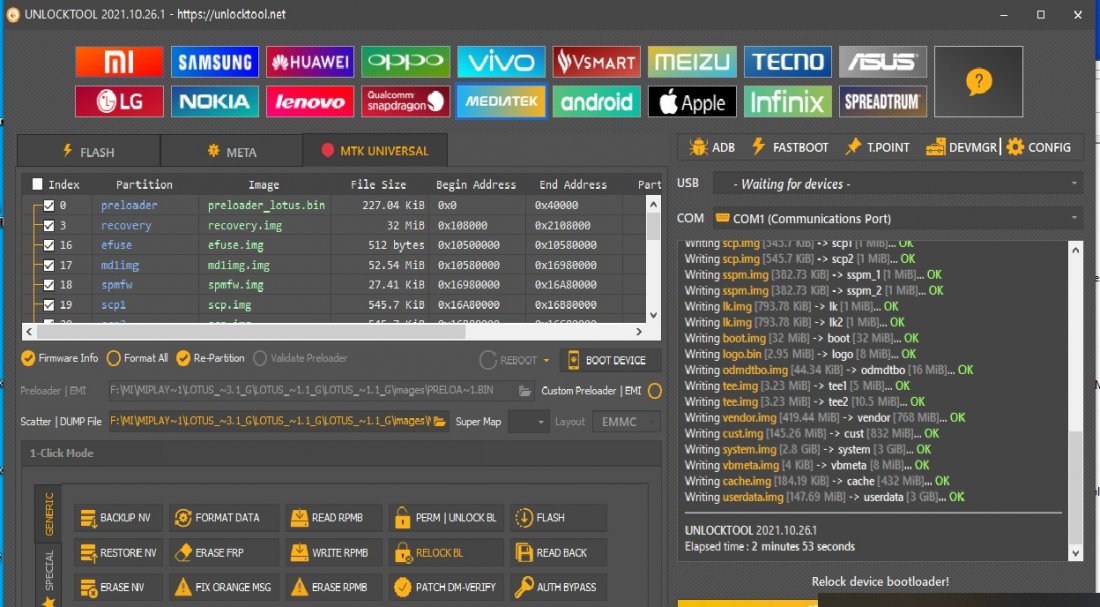Click the ERASE FRP button
Image resolution: width=1100 pixels, height=607 pixels.
[x=224, y=552]
